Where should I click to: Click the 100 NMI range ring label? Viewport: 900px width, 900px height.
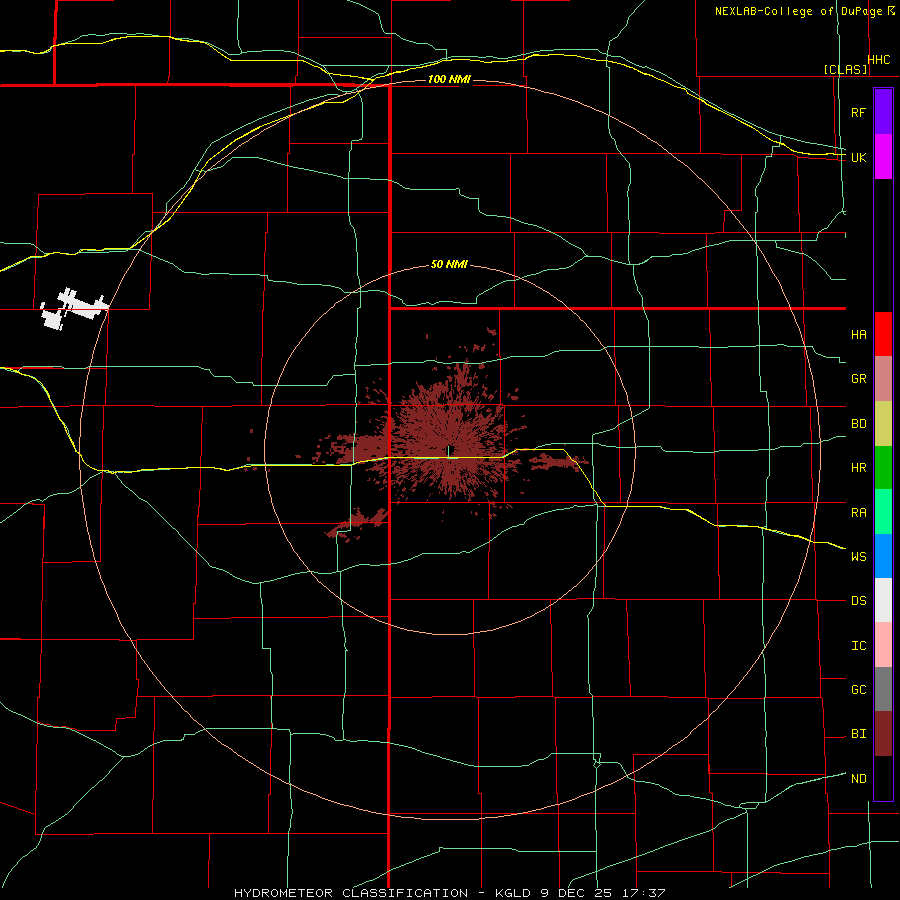pos(449,79)
